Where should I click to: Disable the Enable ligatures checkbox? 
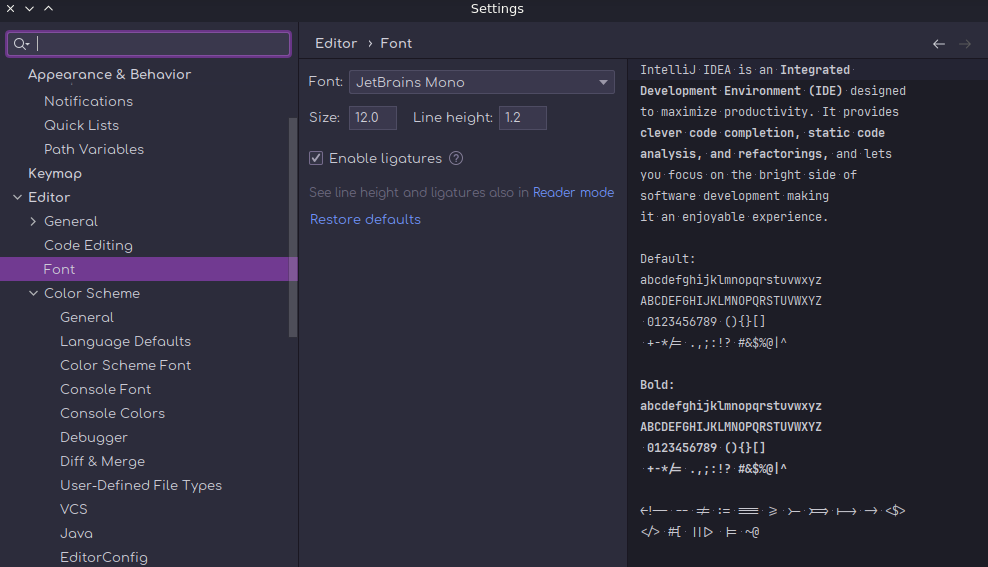point(316,158)
